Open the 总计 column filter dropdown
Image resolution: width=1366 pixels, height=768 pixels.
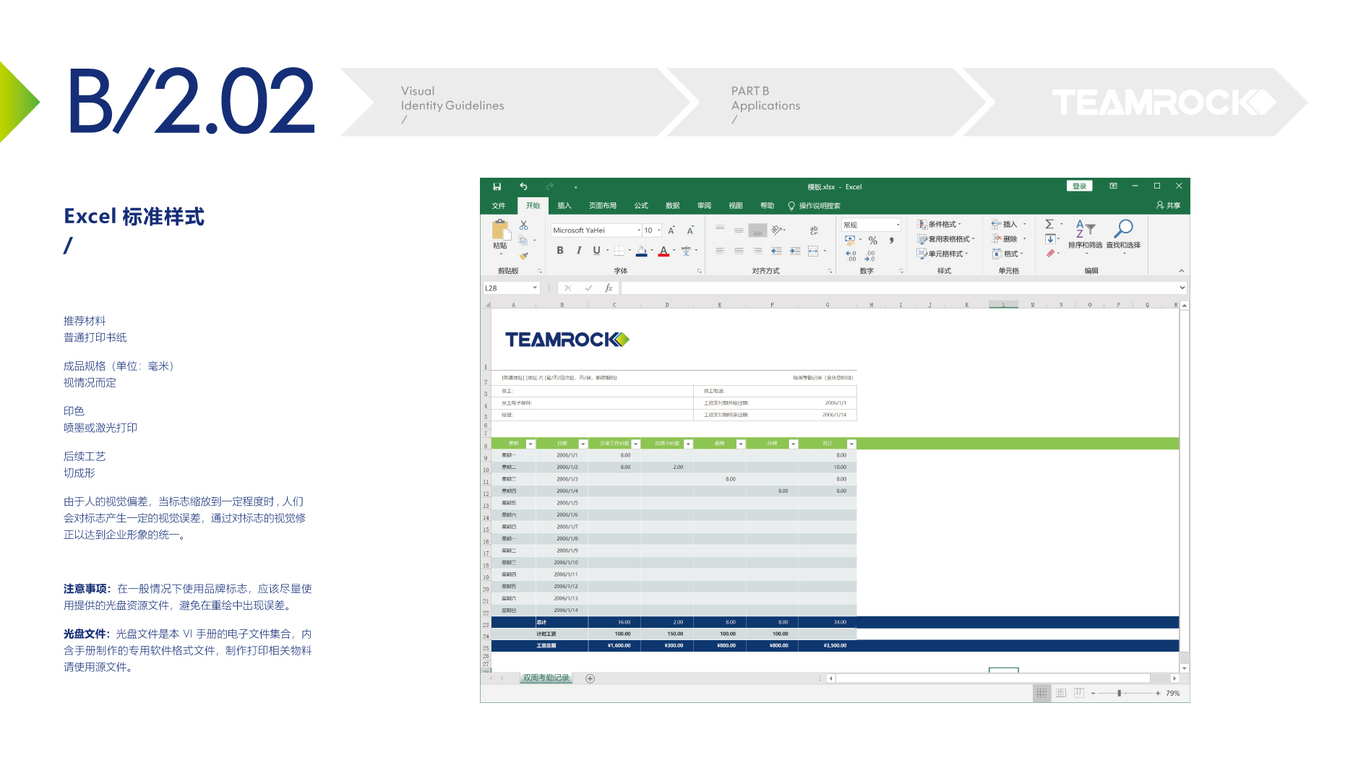(851, 443)
